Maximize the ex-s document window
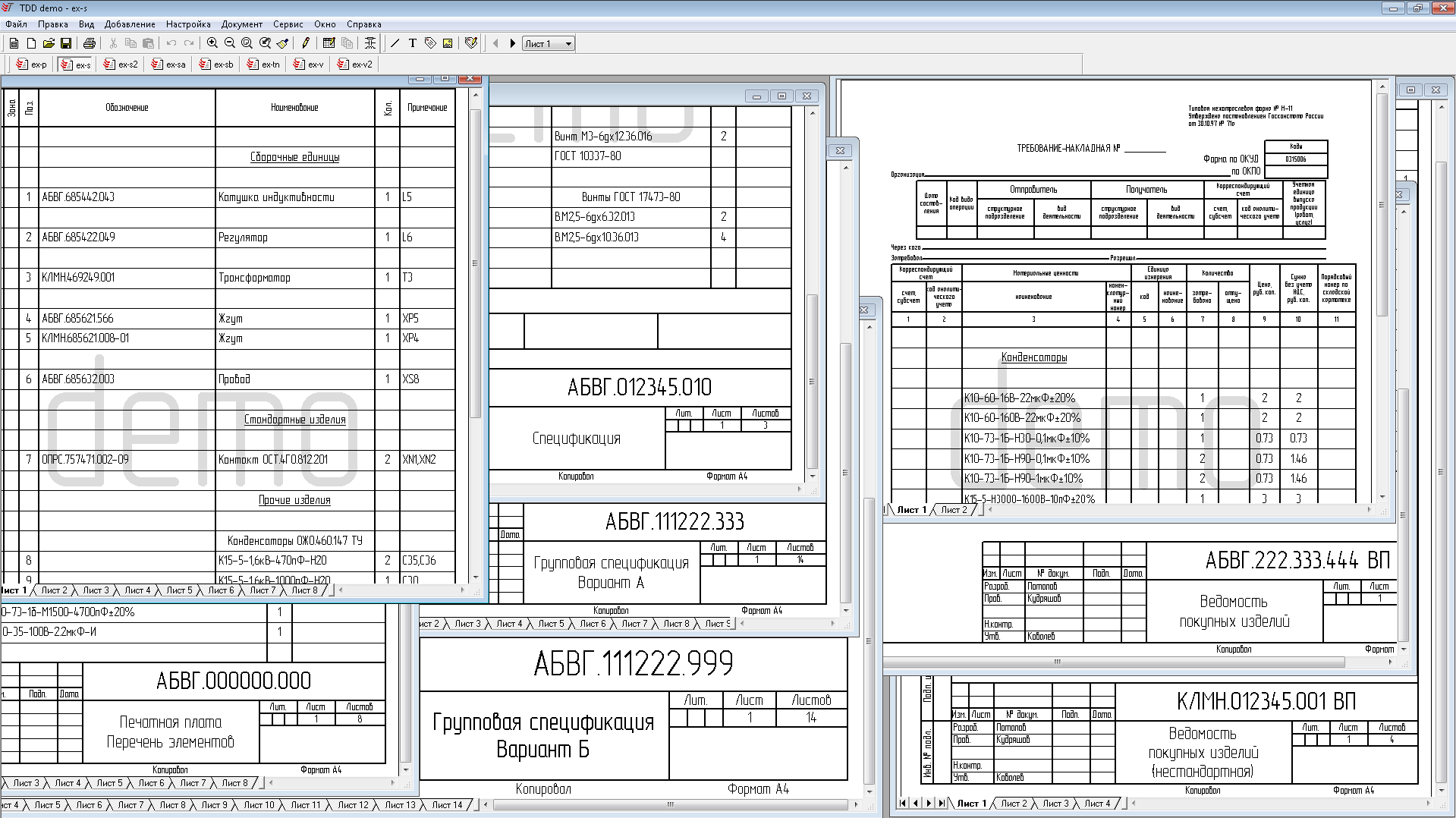Image resolution: width=1456 pixels, height=818 pixels. [445, 78]
